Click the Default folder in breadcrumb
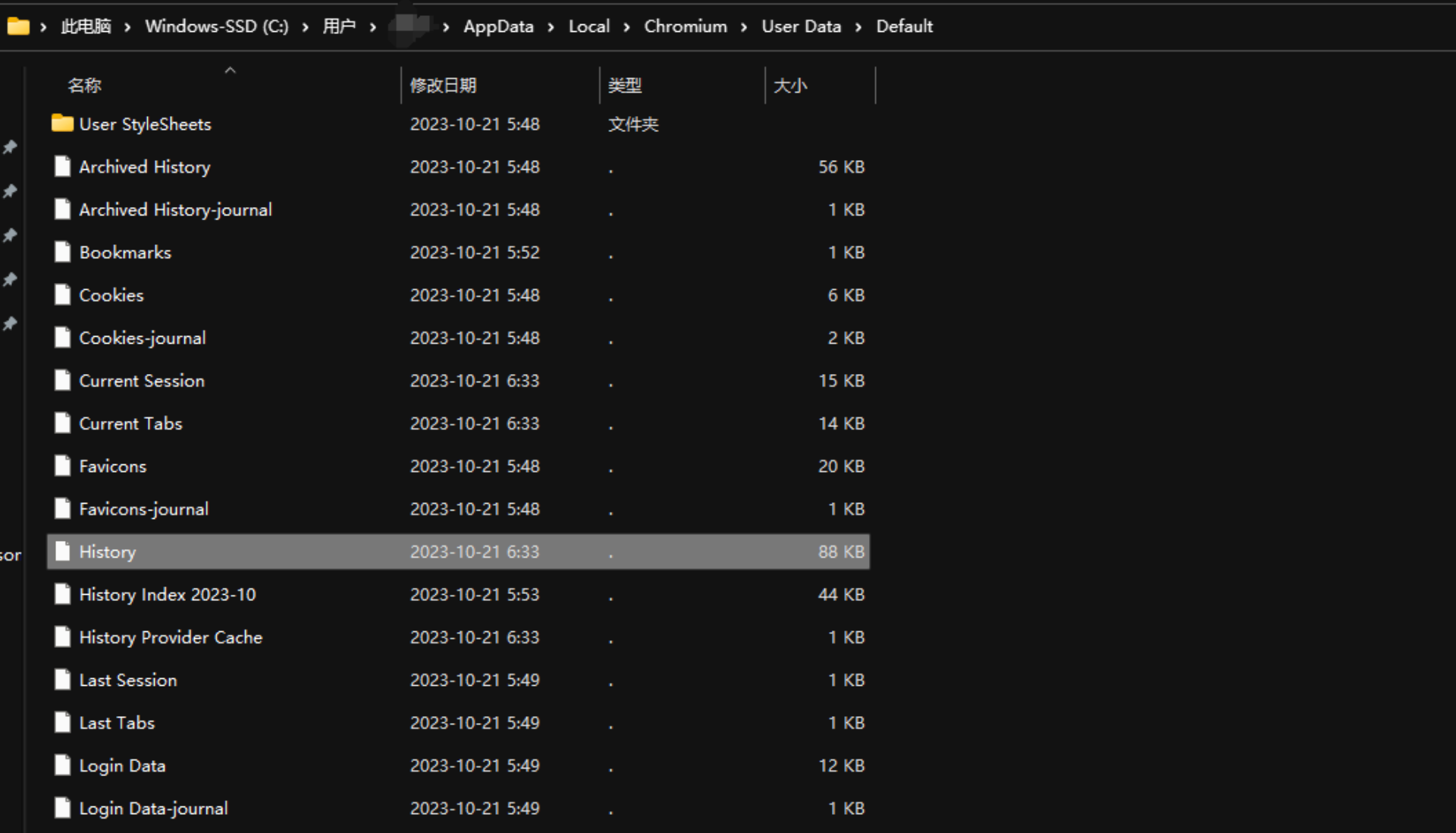The width and height of the screenshot is (1456, 833). tap(904, 27)
